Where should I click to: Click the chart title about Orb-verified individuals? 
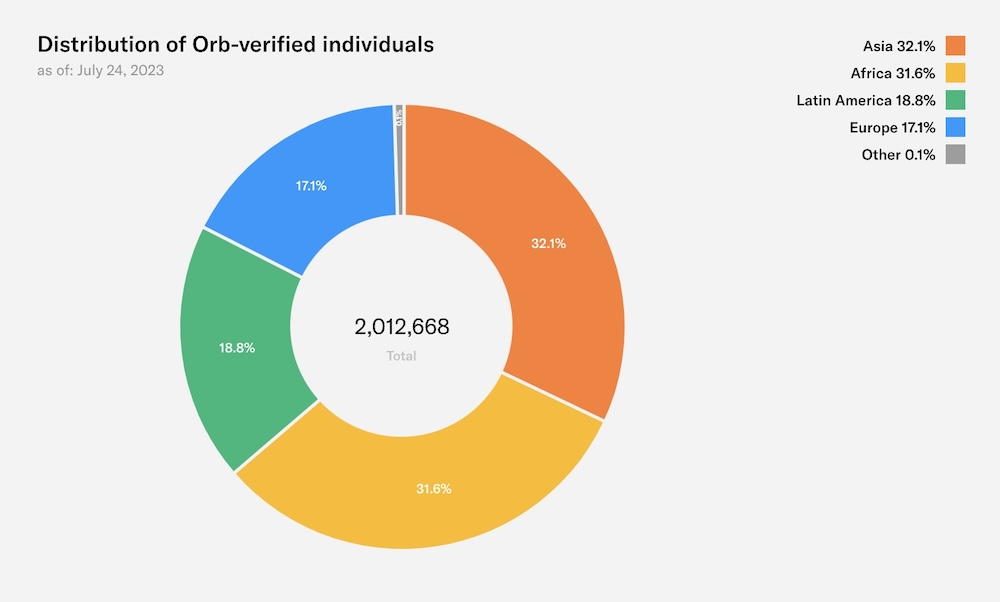(235, 45)
